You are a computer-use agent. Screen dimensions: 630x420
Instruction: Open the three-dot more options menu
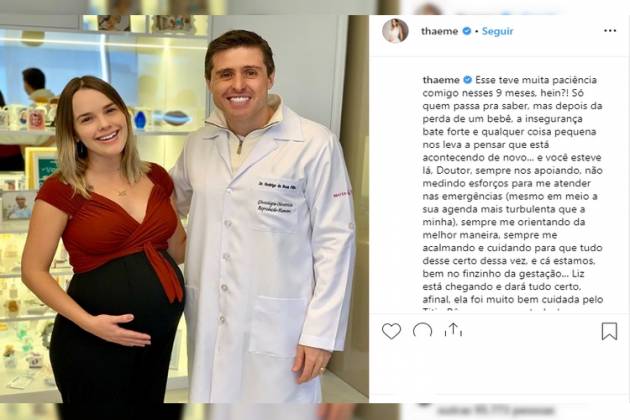pos(610,31)
